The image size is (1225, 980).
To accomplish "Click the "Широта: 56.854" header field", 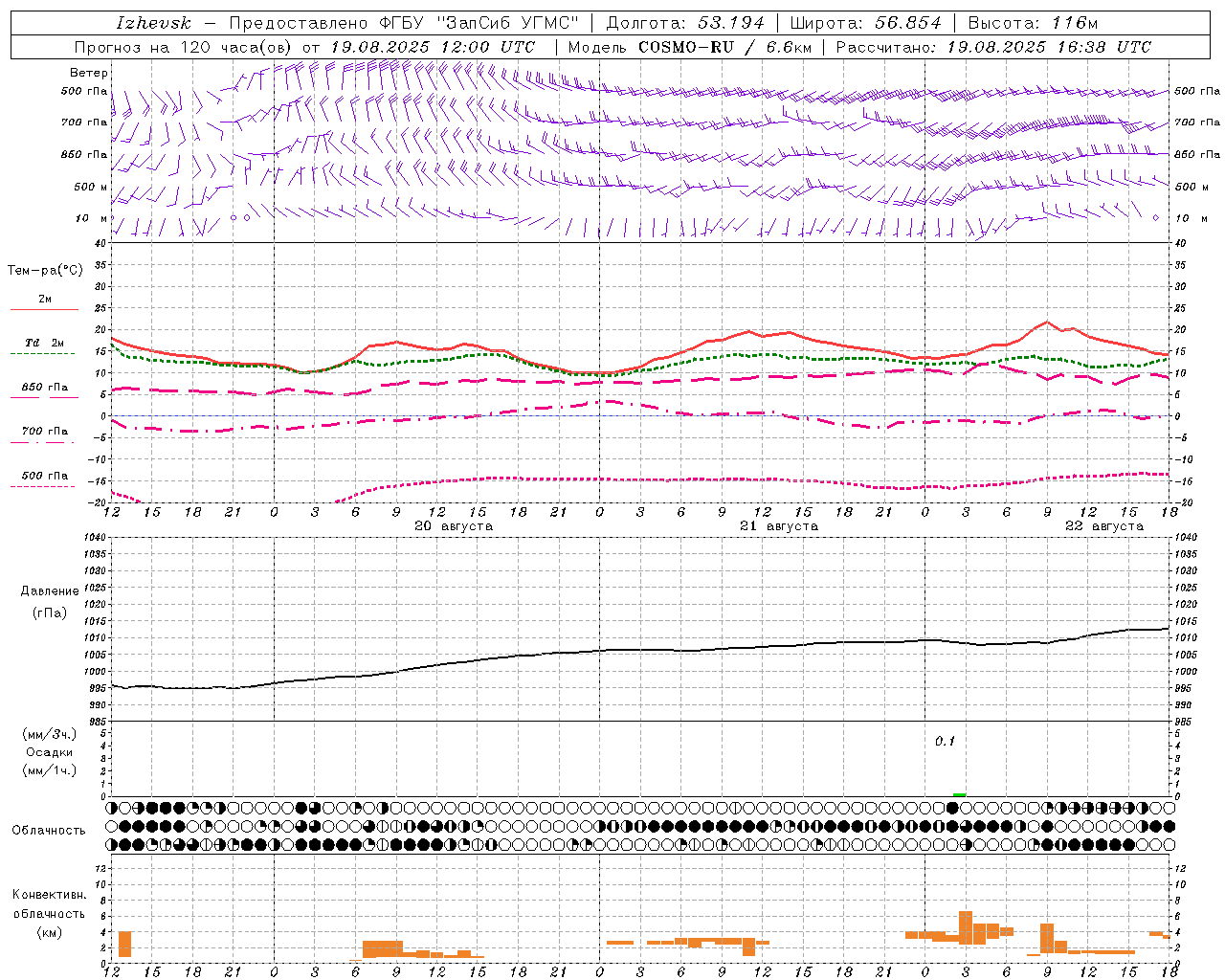I will [x=866, y=23].
